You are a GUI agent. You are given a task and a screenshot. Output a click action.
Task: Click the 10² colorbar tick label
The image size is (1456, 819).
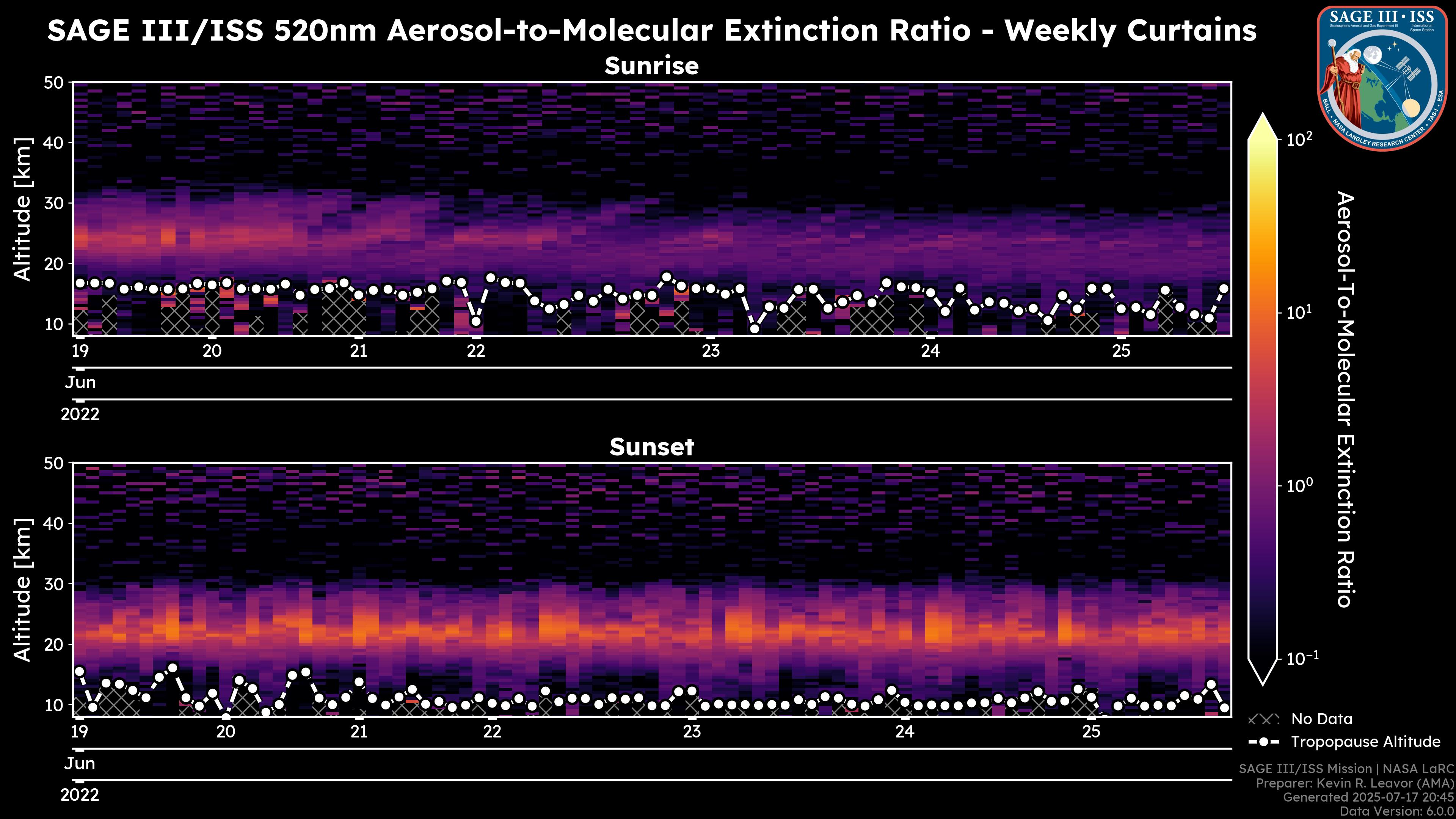pyautogui.click(x=1300, y=139)
